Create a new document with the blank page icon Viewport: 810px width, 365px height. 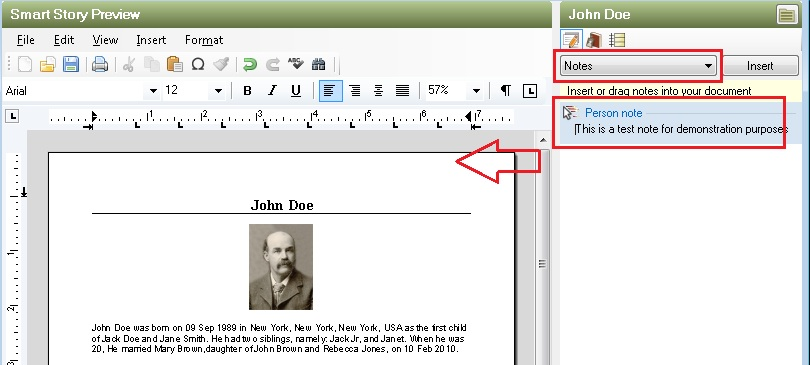[25, 65]
